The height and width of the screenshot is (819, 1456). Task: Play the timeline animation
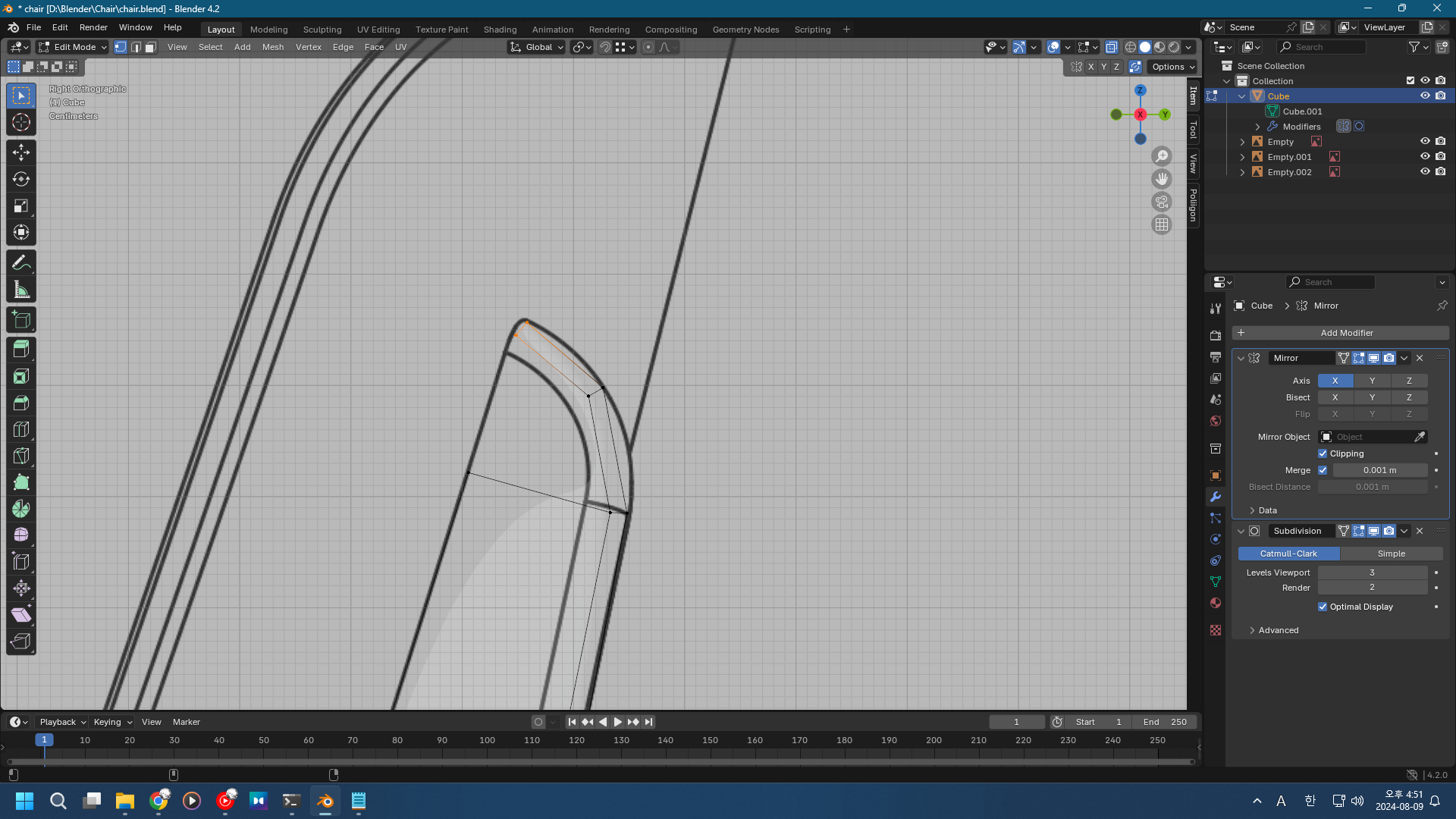(617, 722)
